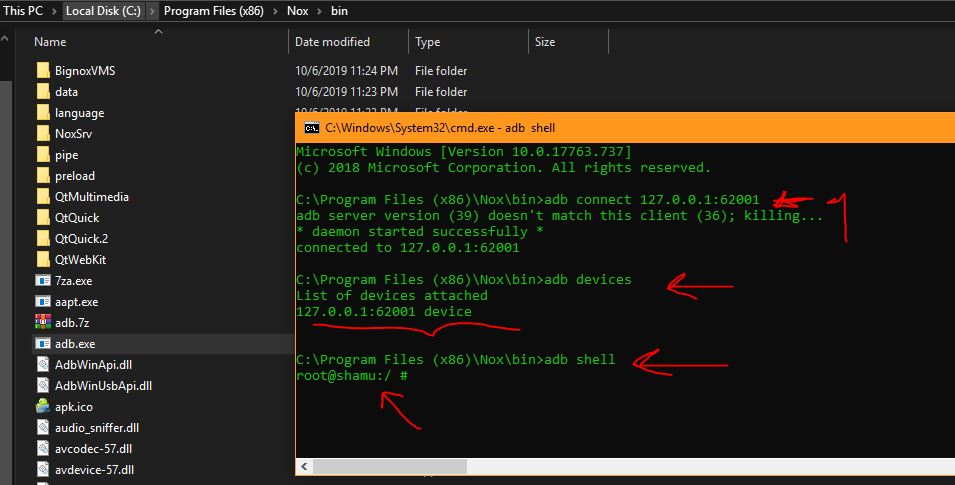Select the avdevice-57.dll file name
955x485 pixels.
(94, 470)
